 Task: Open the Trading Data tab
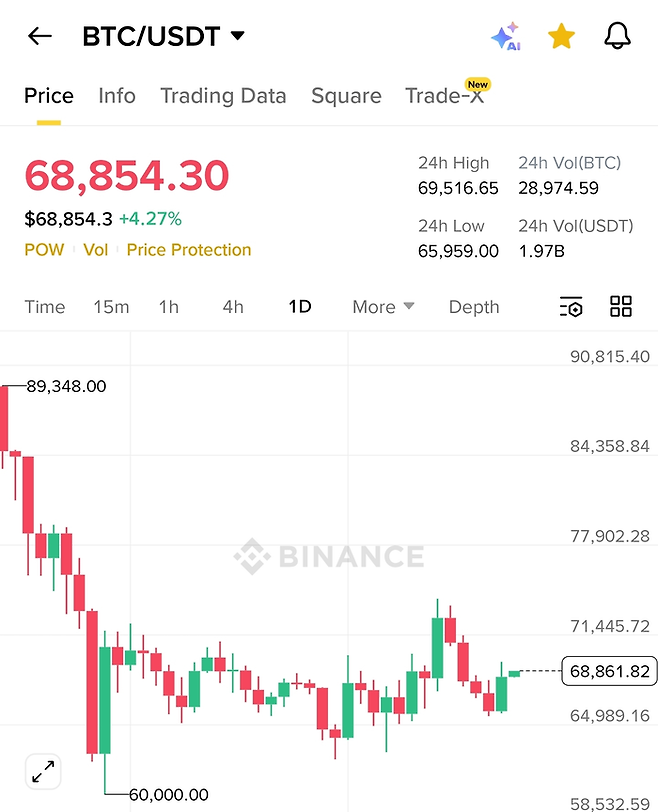click(x=223, y=96)
